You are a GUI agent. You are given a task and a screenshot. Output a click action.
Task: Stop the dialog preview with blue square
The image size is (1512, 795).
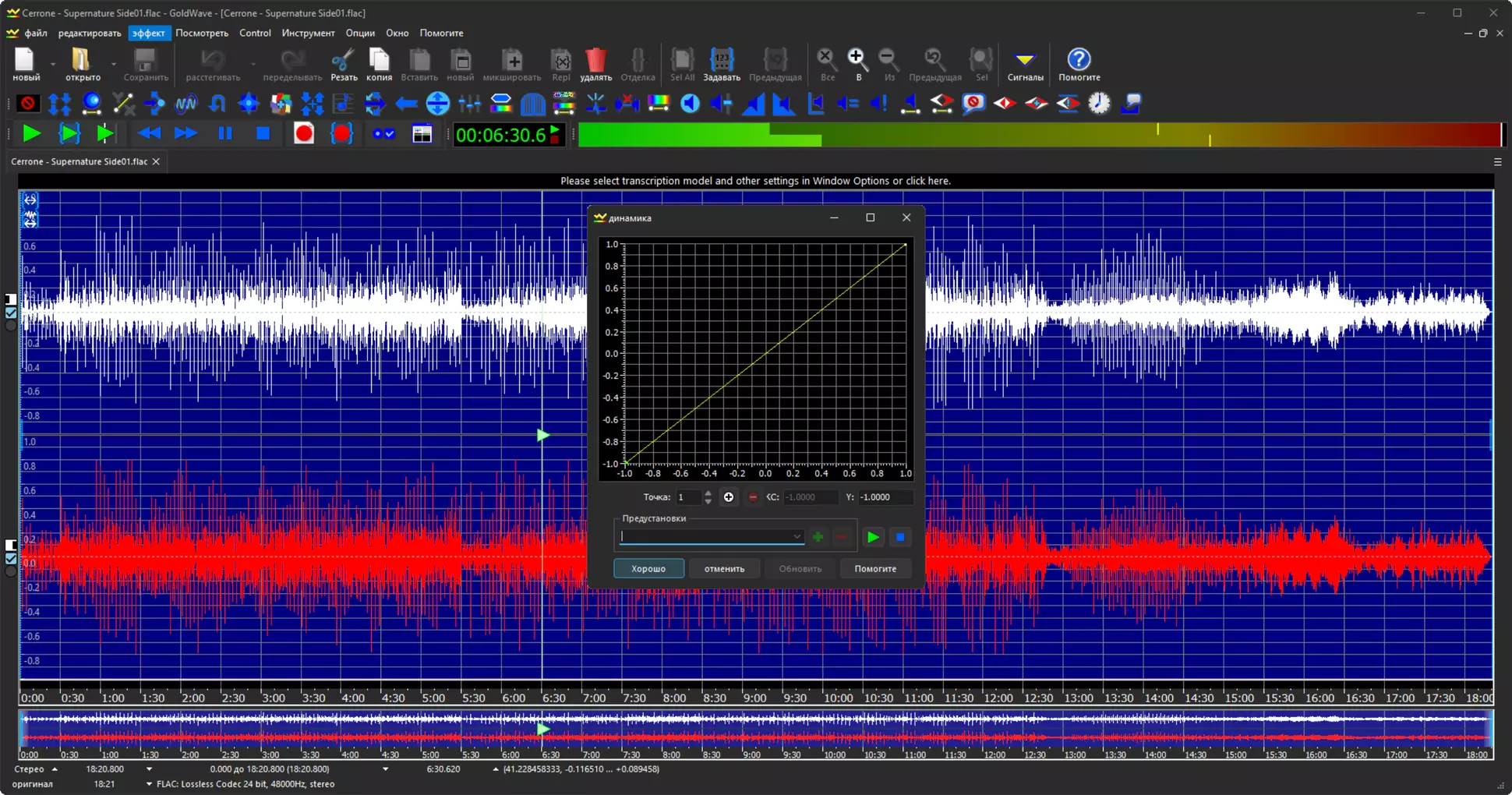tap(900, 537)
